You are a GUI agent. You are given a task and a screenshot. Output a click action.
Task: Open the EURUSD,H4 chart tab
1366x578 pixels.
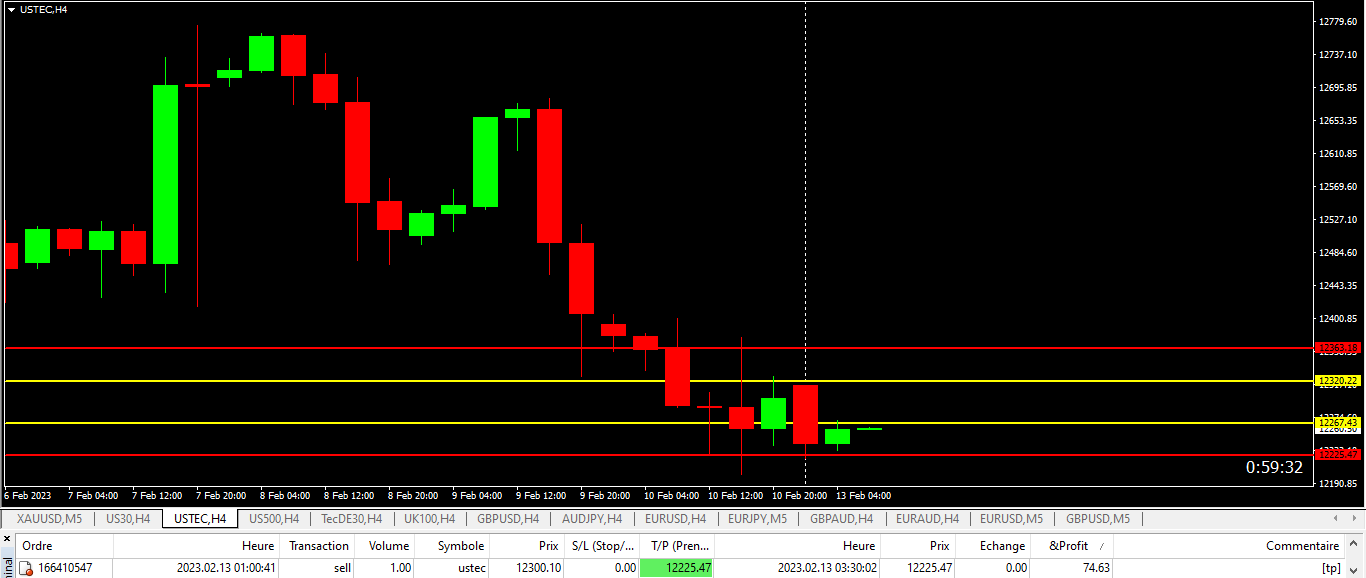675,519
